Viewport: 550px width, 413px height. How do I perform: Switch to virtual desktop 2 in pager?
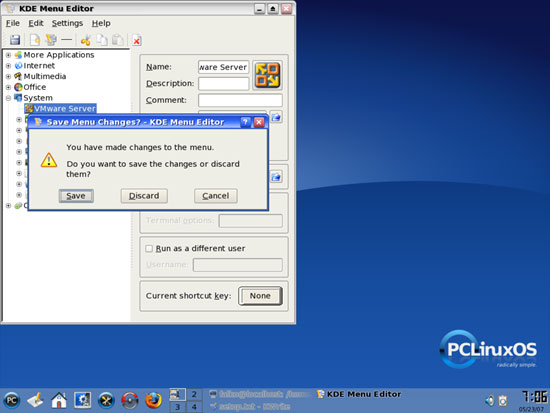click(x=194, y=394)
